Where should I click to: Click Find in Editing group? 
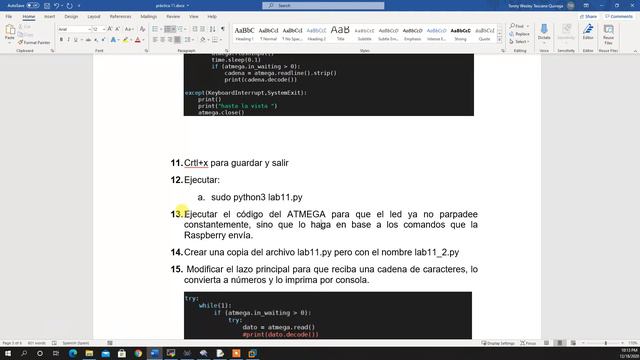(517, 26)
